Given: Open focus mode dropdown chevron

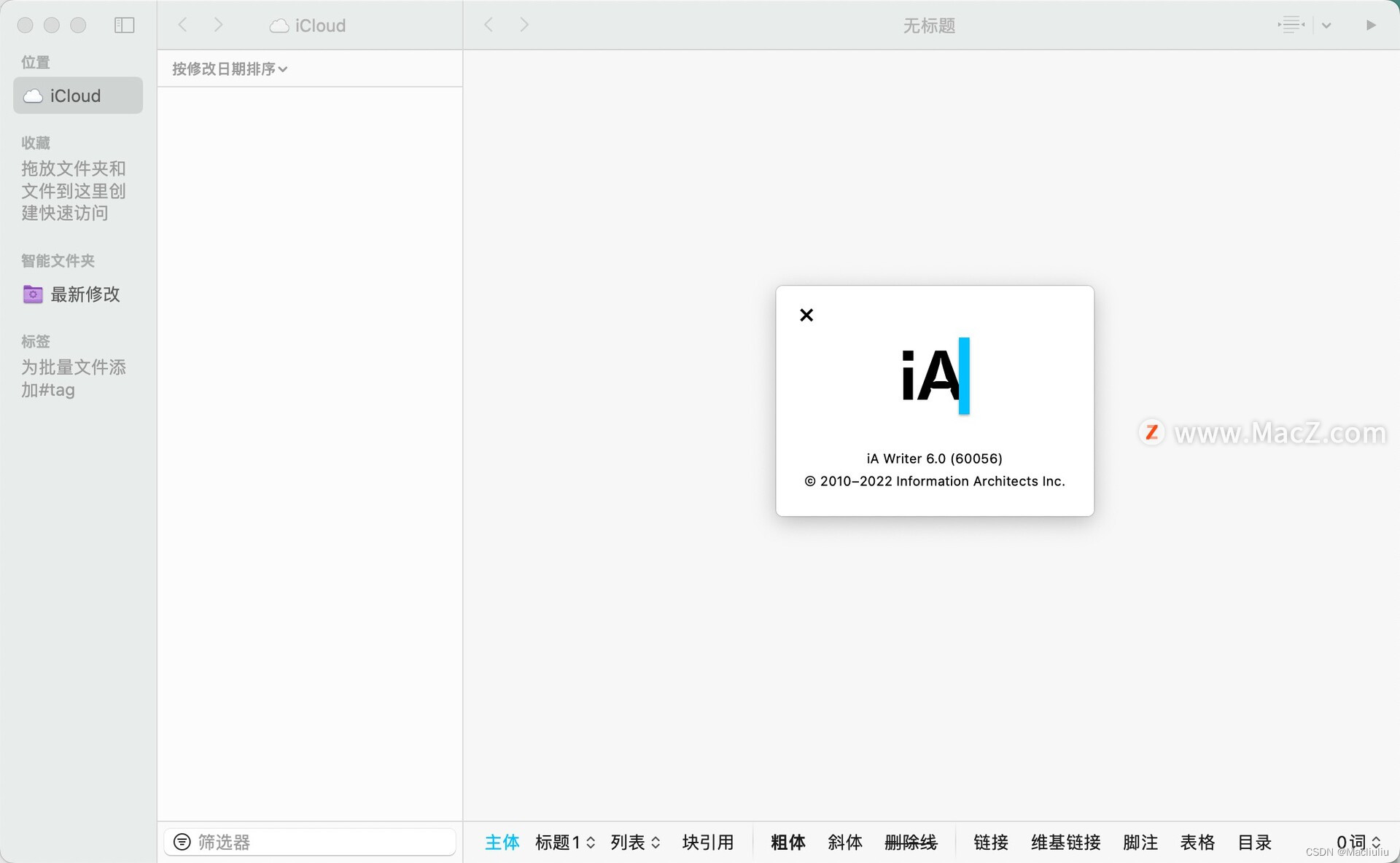Looking at the screenshot, I should [x=1326, y=26].
